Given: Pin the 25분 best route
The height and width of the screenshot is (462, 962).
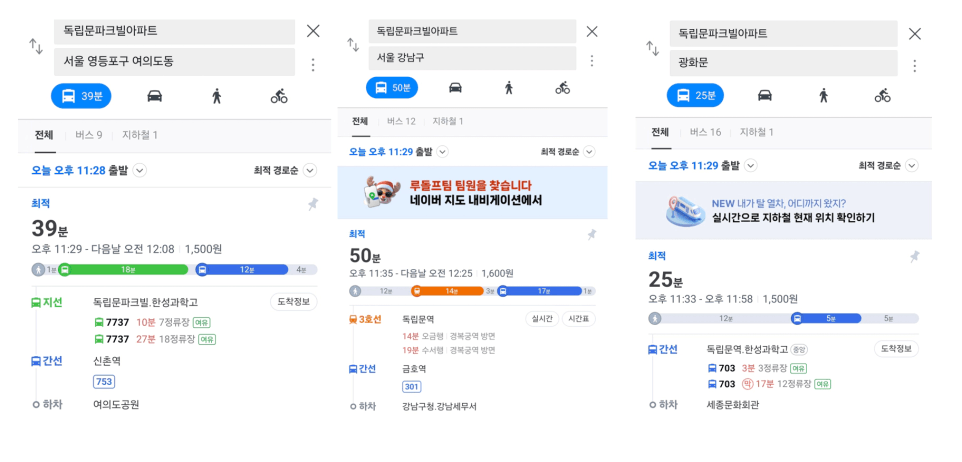Looking at the screenshot, I should tap(914, 256).
